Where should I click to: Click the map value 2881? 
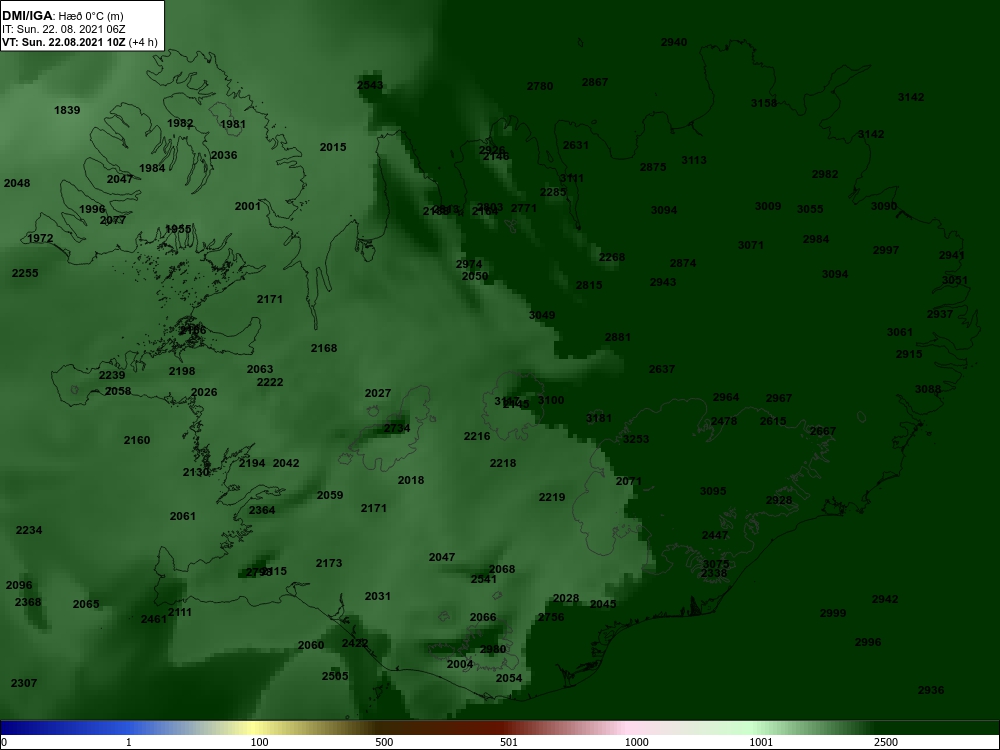[618, 337]
